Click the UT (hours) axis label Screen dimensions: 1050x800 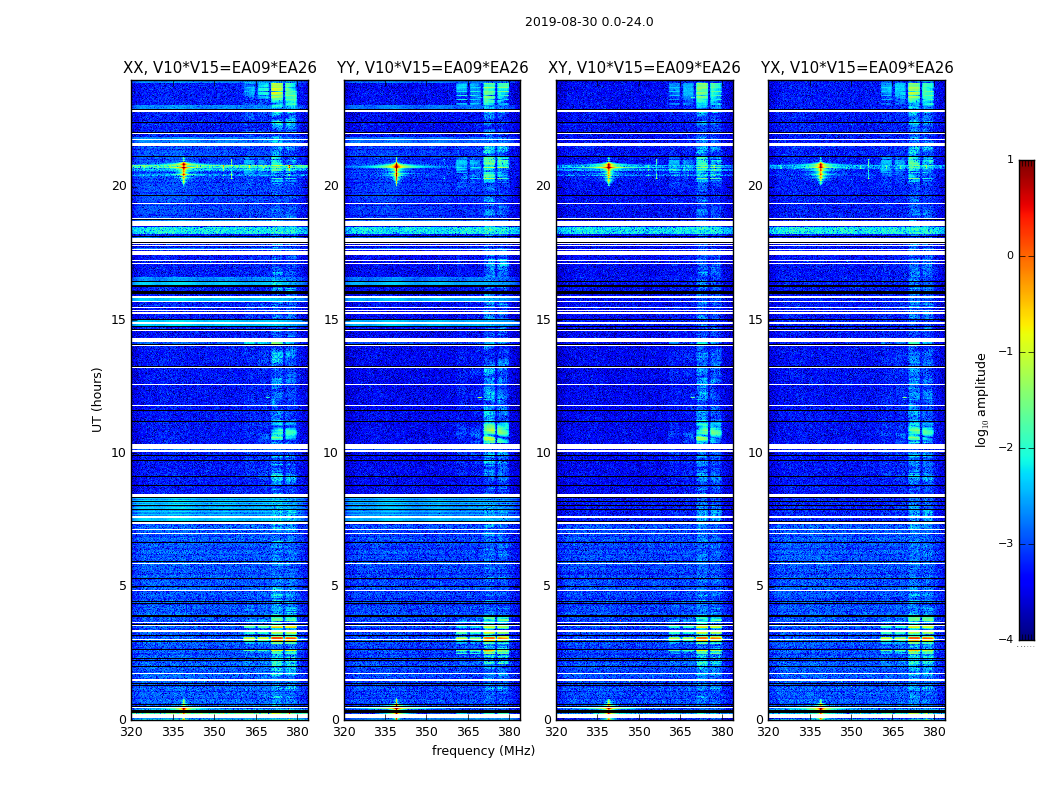pos(98,399)
